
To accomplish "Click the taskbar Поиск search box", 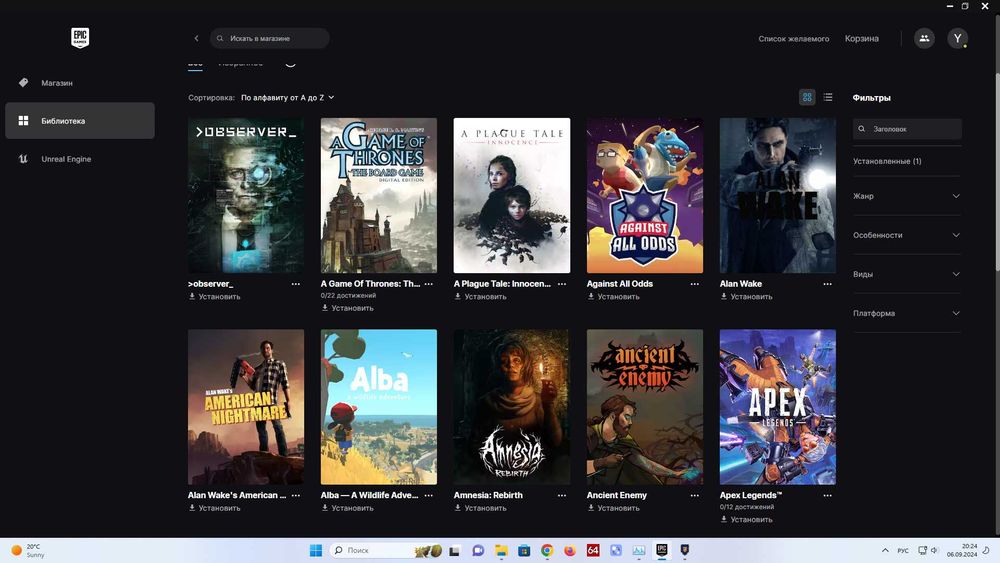I will 386,550.
